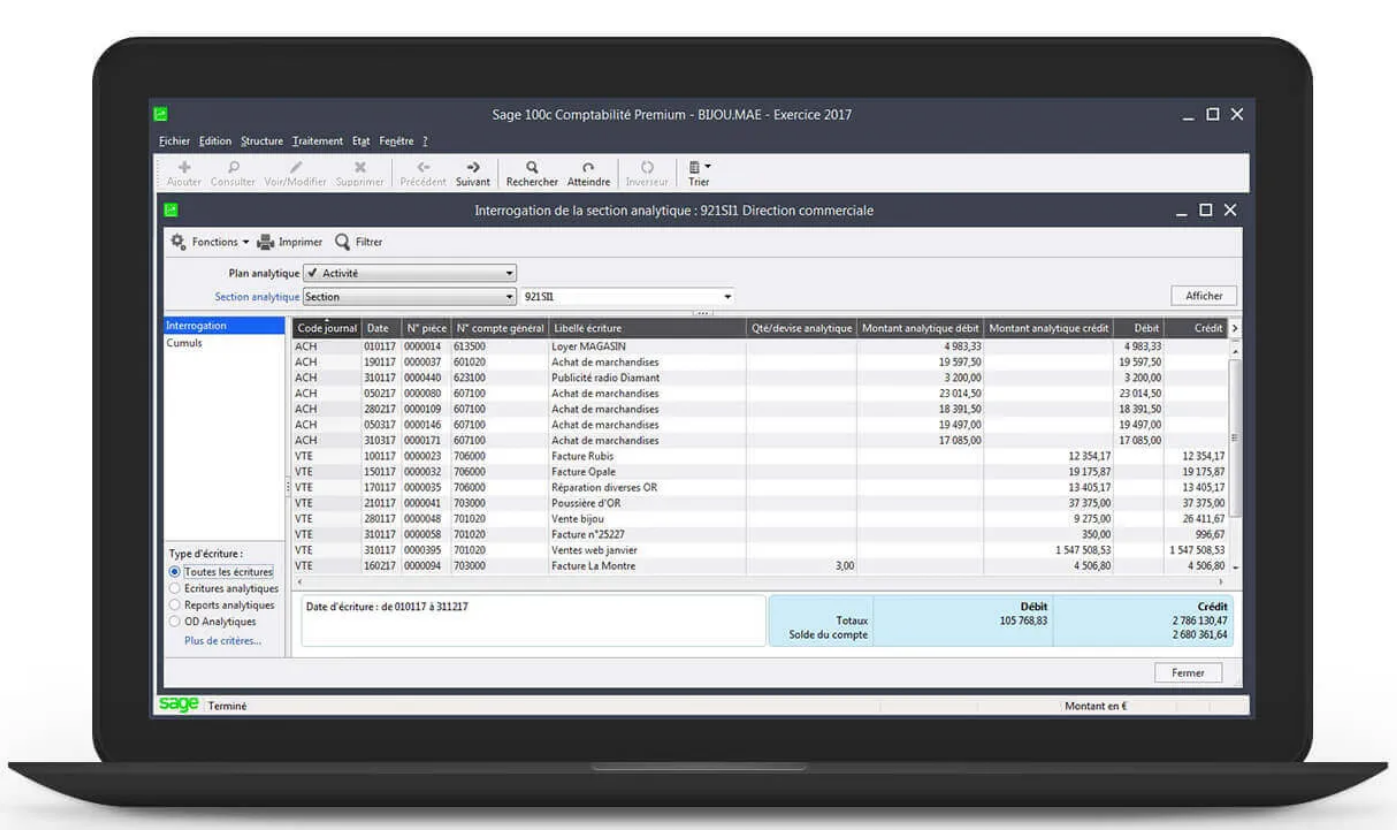The image size is (1397, 830).
Task: Click the Atteindre toolbar icon
Action: (x=589, y=170)
